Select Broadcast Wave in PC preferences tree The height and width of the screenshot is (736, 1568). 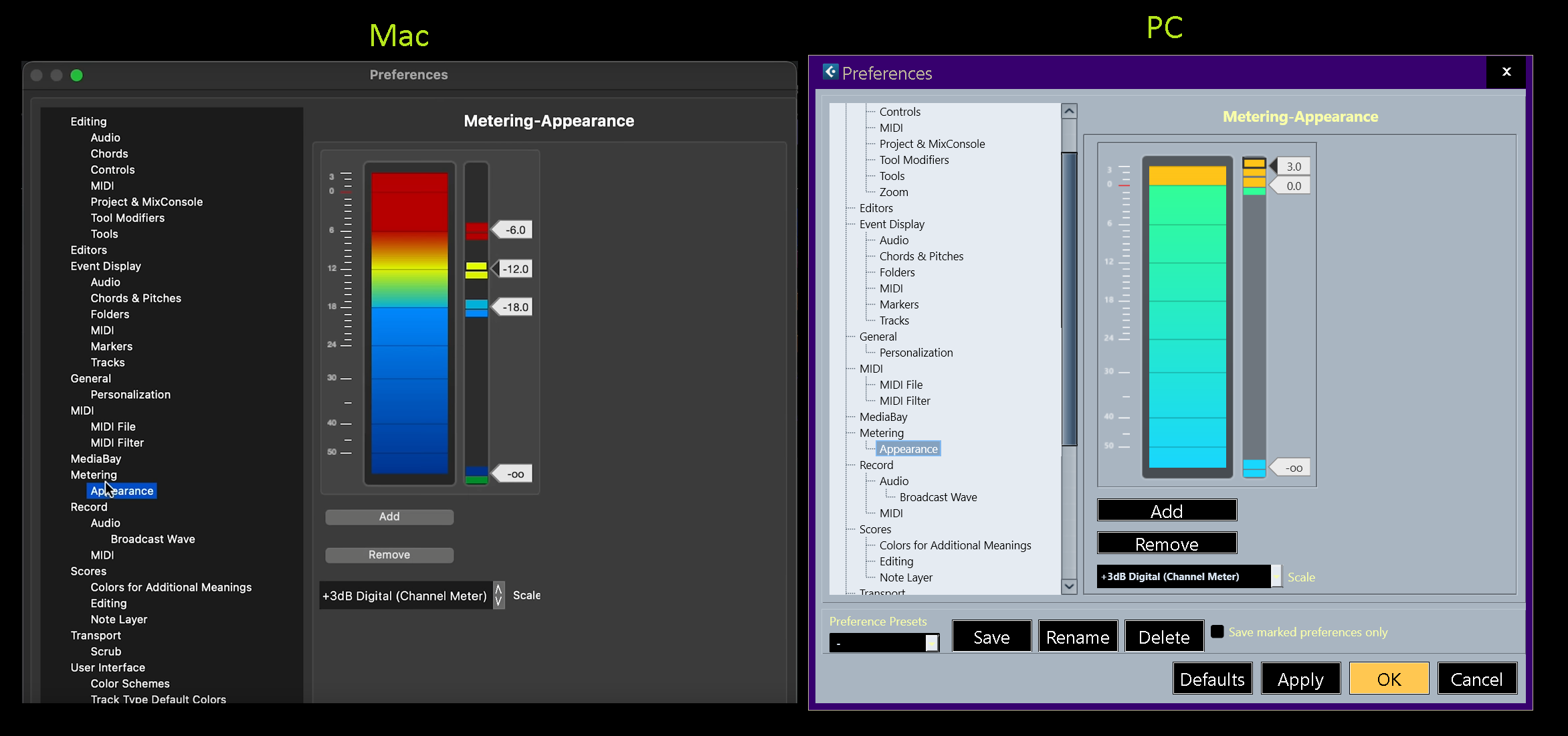point(938,497)
